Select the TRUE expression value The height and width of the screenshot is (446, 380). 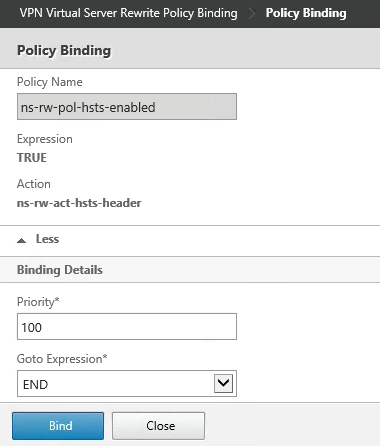pyautogui.click(x=32, y=158)
